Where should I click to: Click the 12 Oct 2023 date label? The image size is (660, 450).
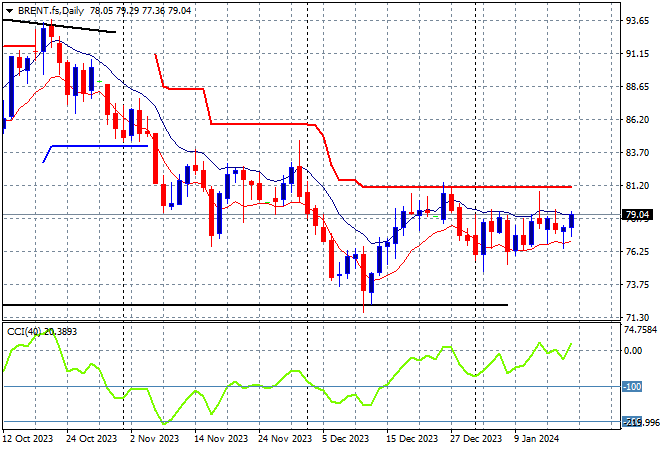pyautogui.click(x=28, y=439)
